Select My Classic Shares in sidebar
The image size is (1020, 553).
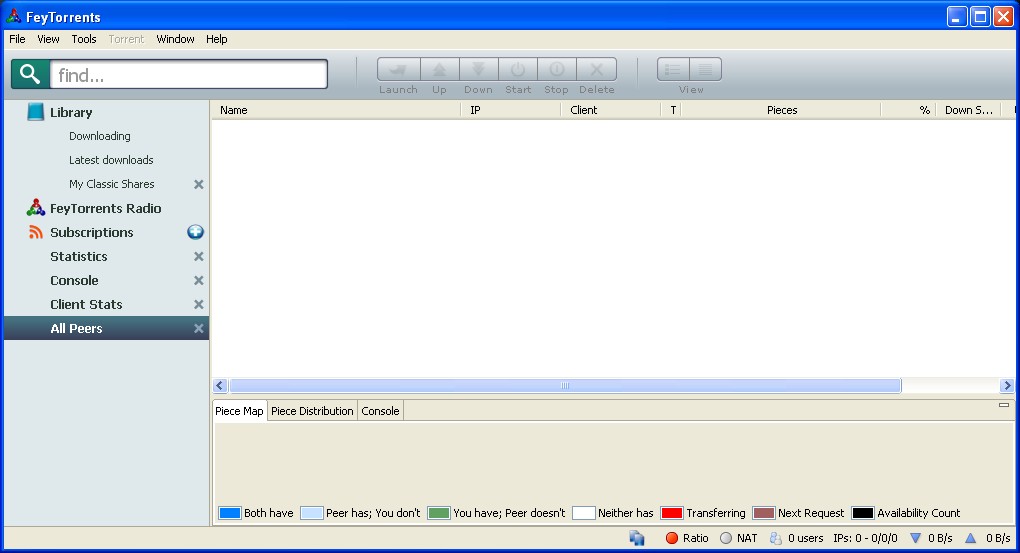point(112,184)
